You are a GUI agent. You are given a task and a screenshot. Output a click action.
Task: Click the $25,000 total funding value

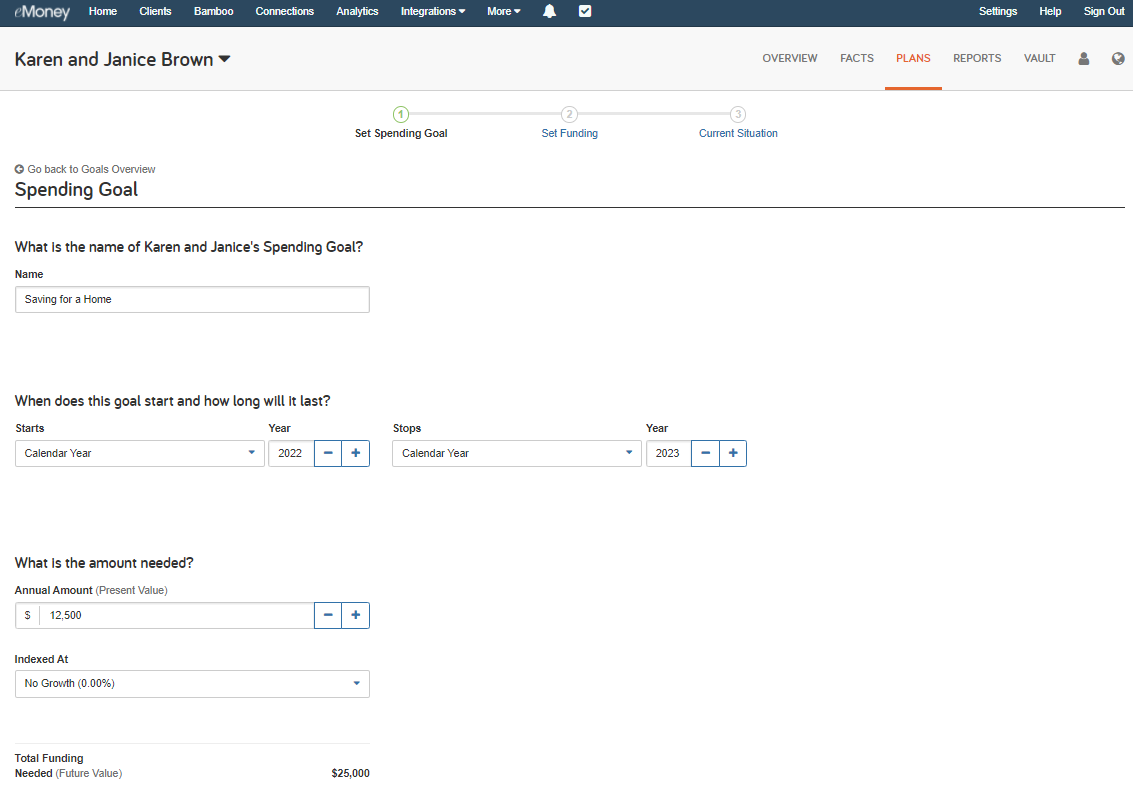point(350,773)
